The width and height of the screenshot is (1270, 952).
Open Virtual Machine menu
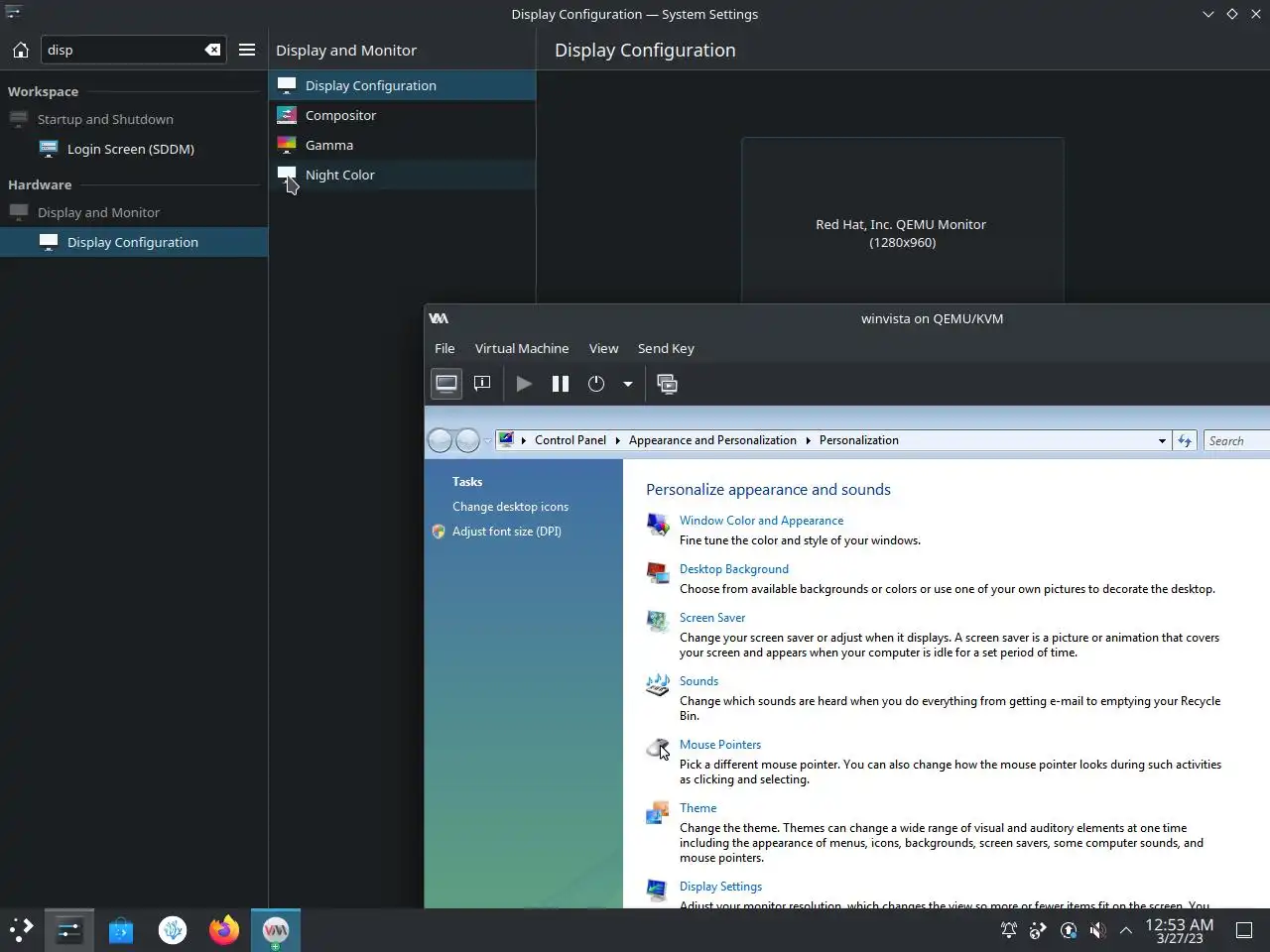click(x=522, y=348)
